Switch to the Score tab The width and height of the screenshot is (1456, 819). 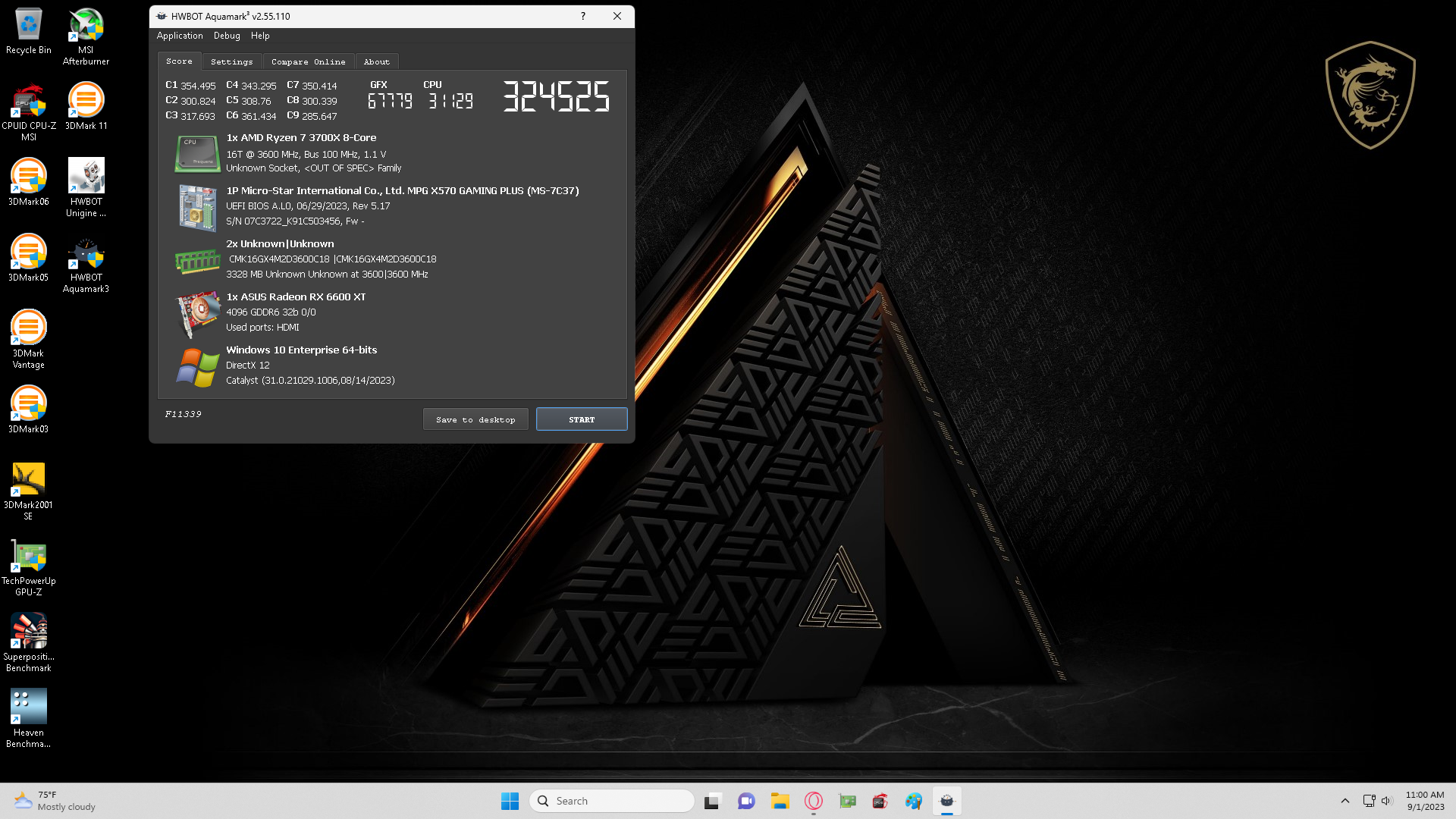[x=180, y=61]
